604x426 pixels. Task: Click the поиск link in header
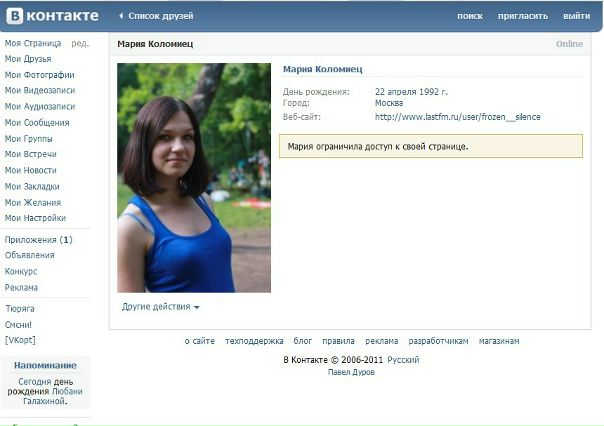coord(469,16)
